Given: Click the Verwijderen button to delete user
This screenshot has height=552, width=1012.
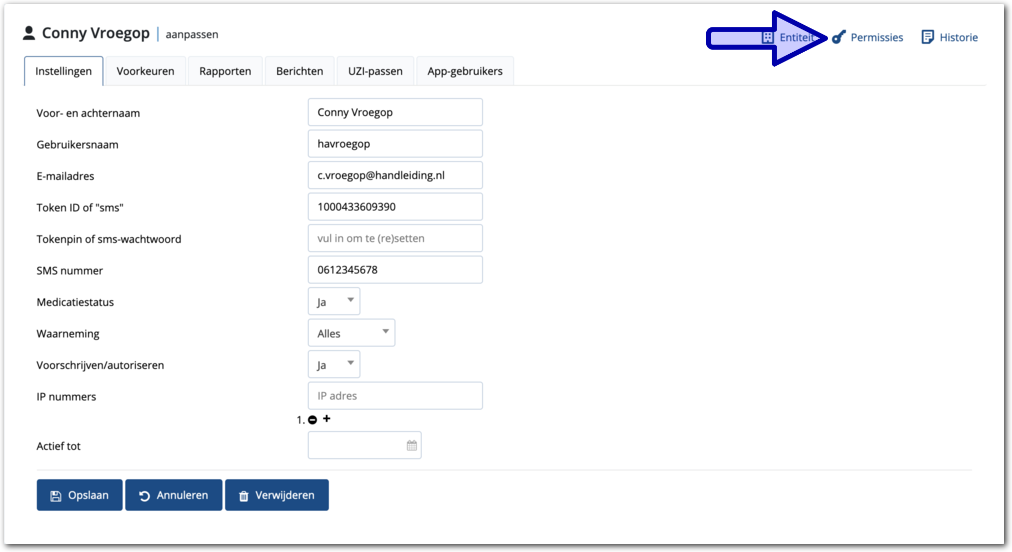Looking at the screenshot, I should tap(276, 495).
